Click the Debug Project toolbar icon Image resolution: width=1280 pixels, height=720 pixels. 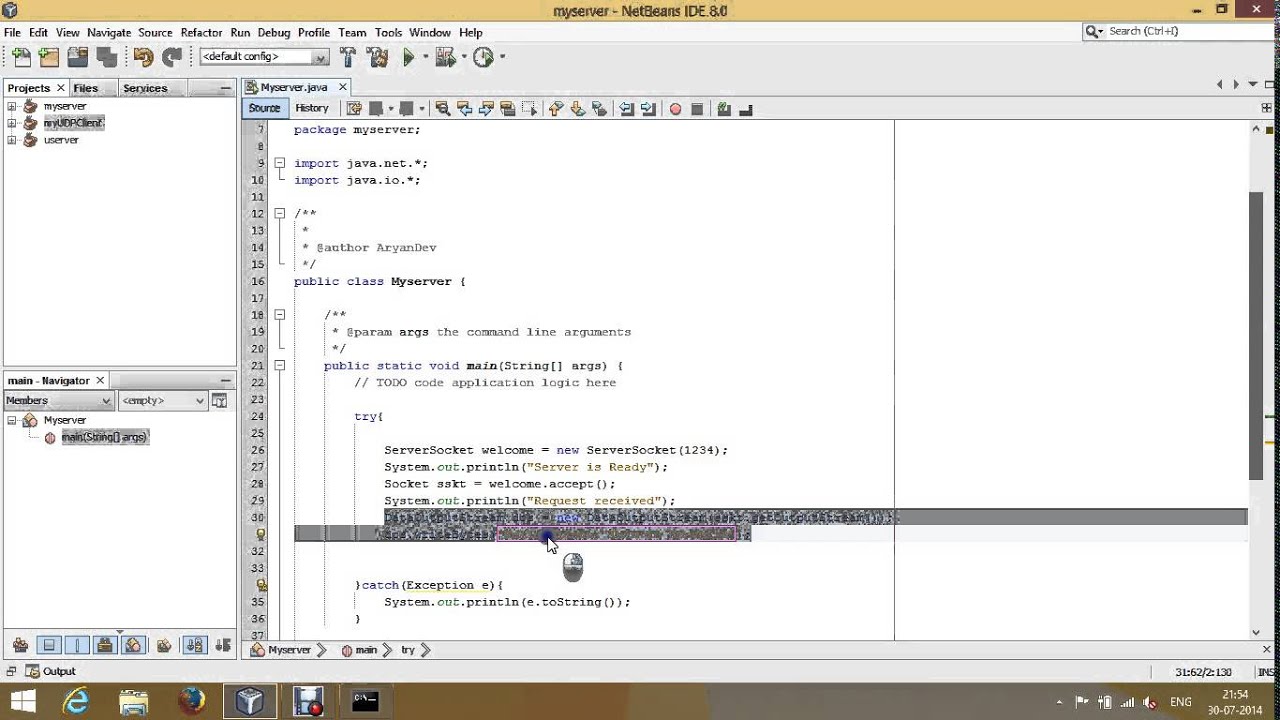click(x=445, y=57)
